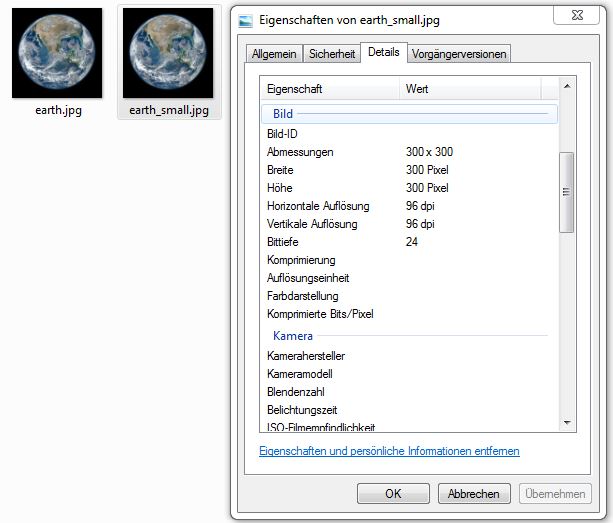Select the Details tab
The image size is (613, 523).
click(384, 52)
